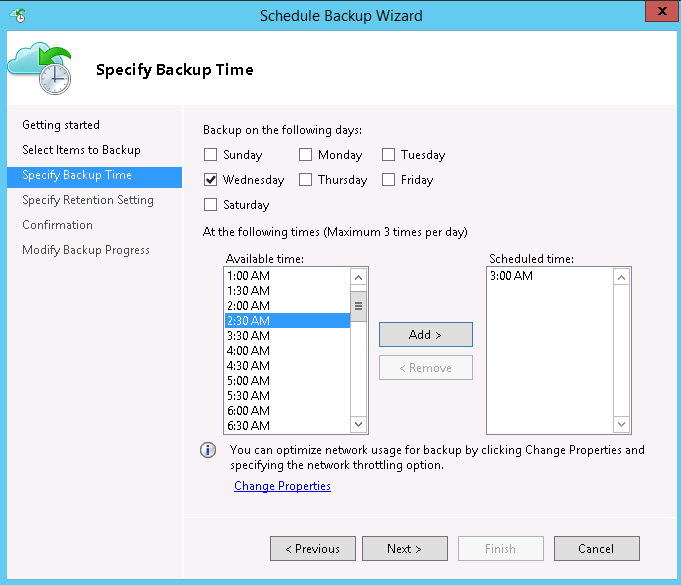Click up arrow of Scheduled time scrollbar

click(621, 277)
